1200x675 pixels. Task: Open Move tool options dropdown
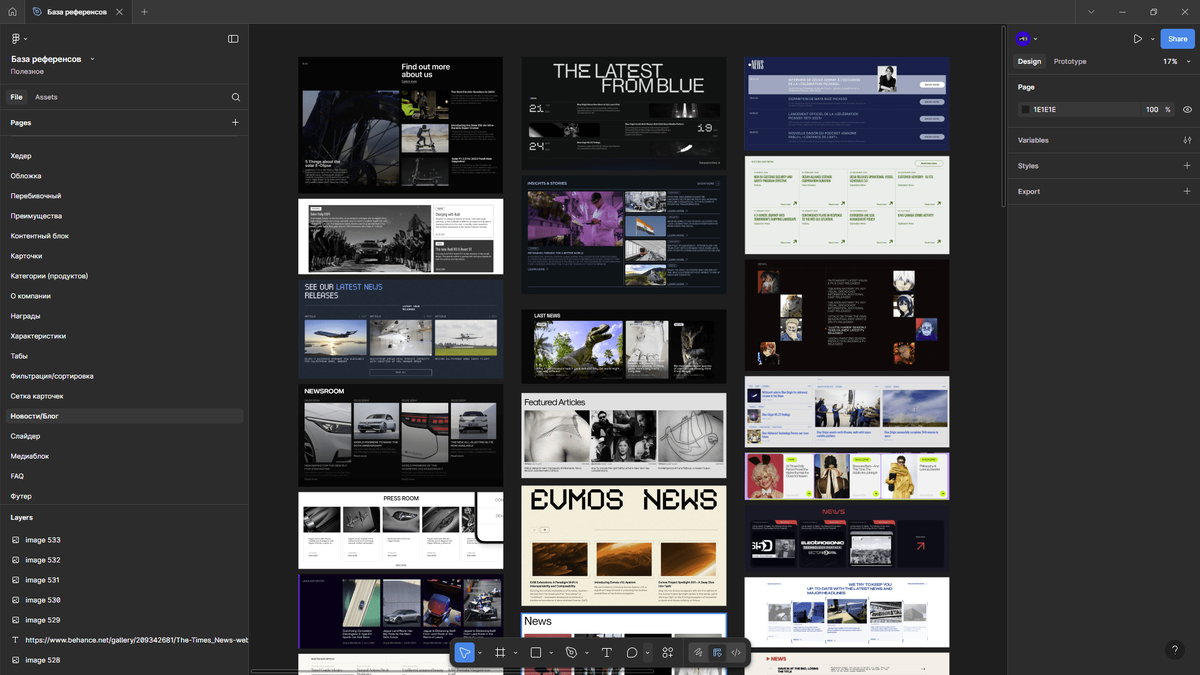coord(481,653)
